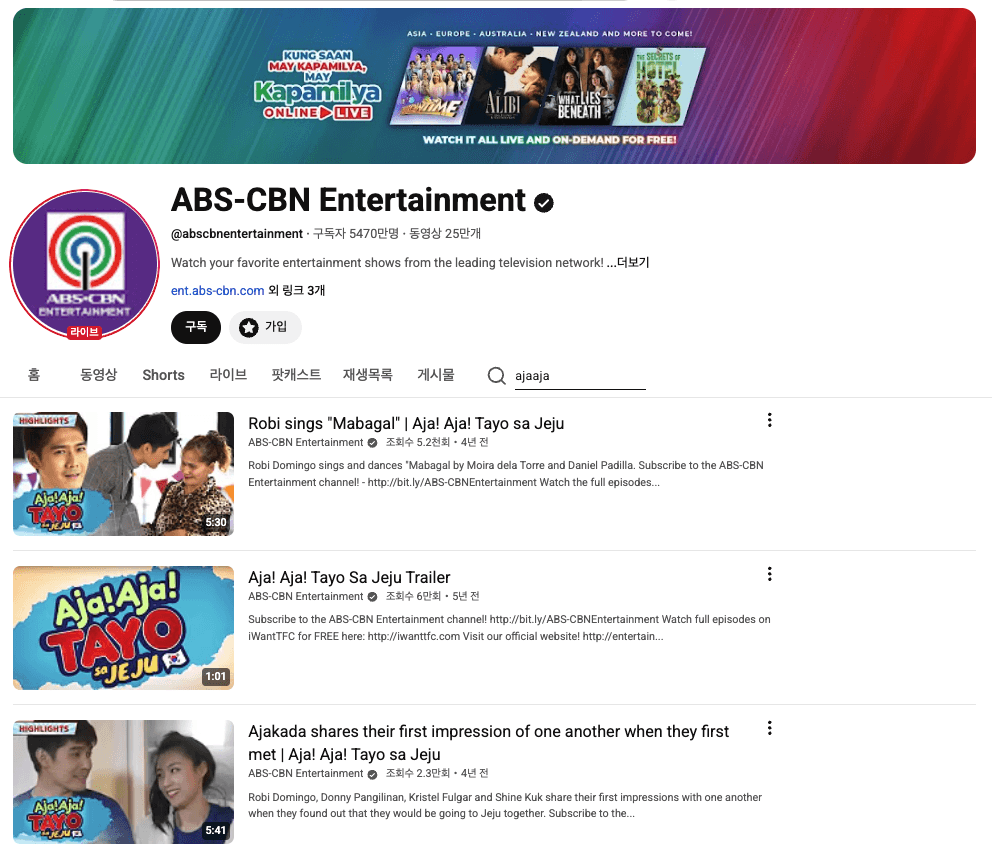This screenshot has height=845, width=992.
Task: Click description starting Robi Domingo, Donny Pangilinan
Action: (x=505, y=805)
